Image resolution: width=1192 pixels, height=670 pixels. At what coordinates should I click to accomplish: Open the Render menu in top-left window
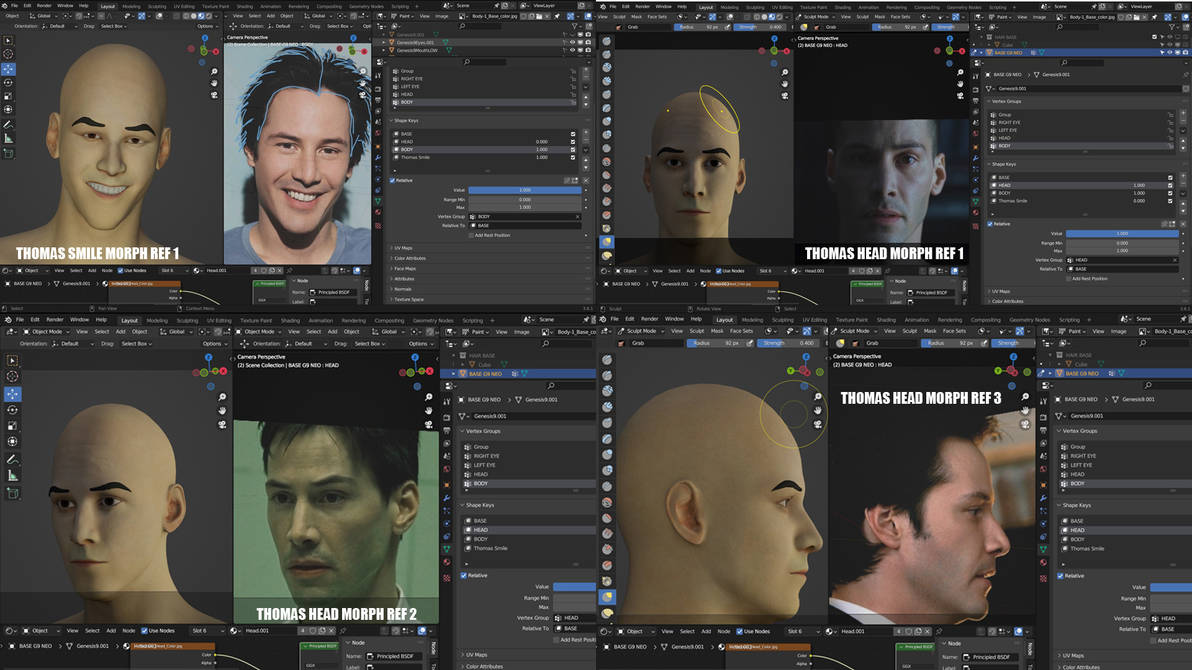coord(44,5)
